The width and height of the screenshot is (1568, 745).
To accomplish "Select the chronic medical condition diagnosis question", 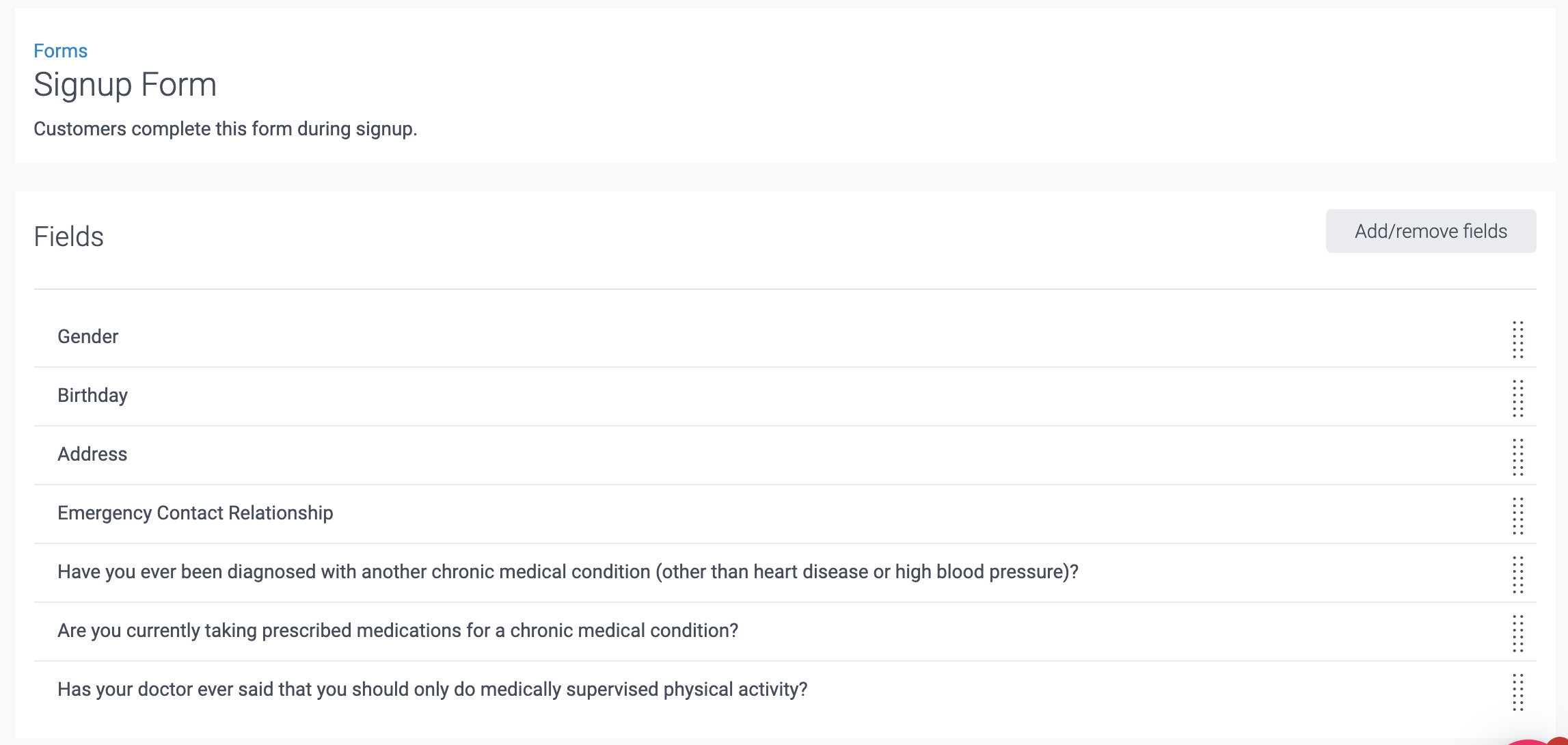I will tap(567, 572).
